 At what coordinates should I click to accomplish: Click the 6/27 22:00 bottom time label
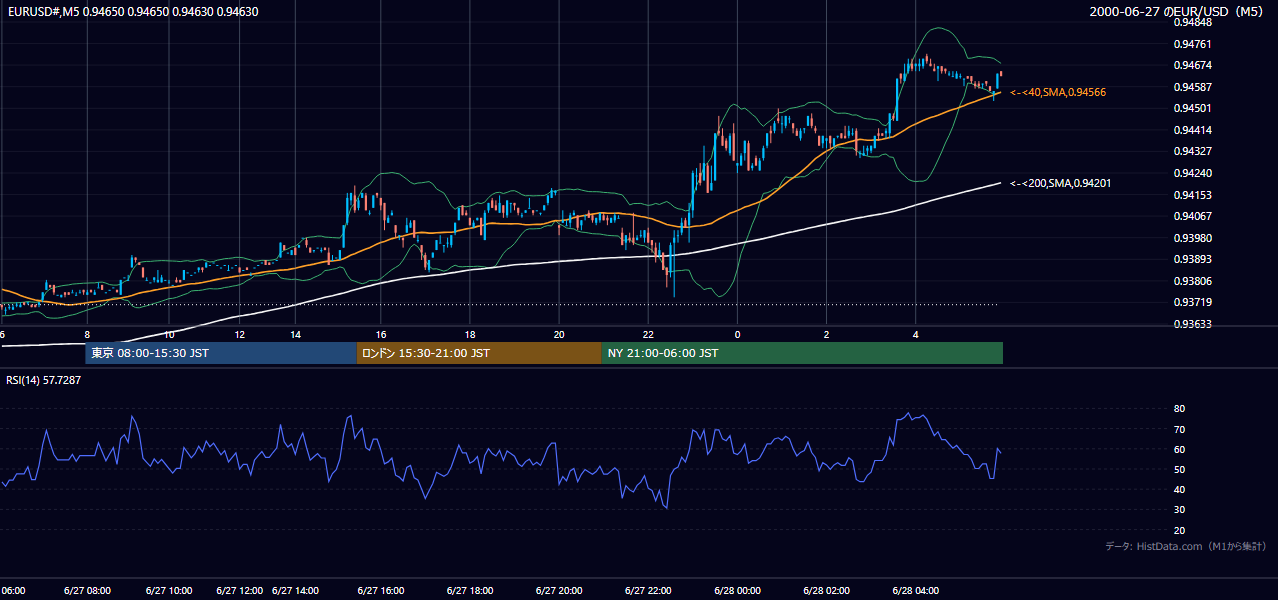[647, 590]
